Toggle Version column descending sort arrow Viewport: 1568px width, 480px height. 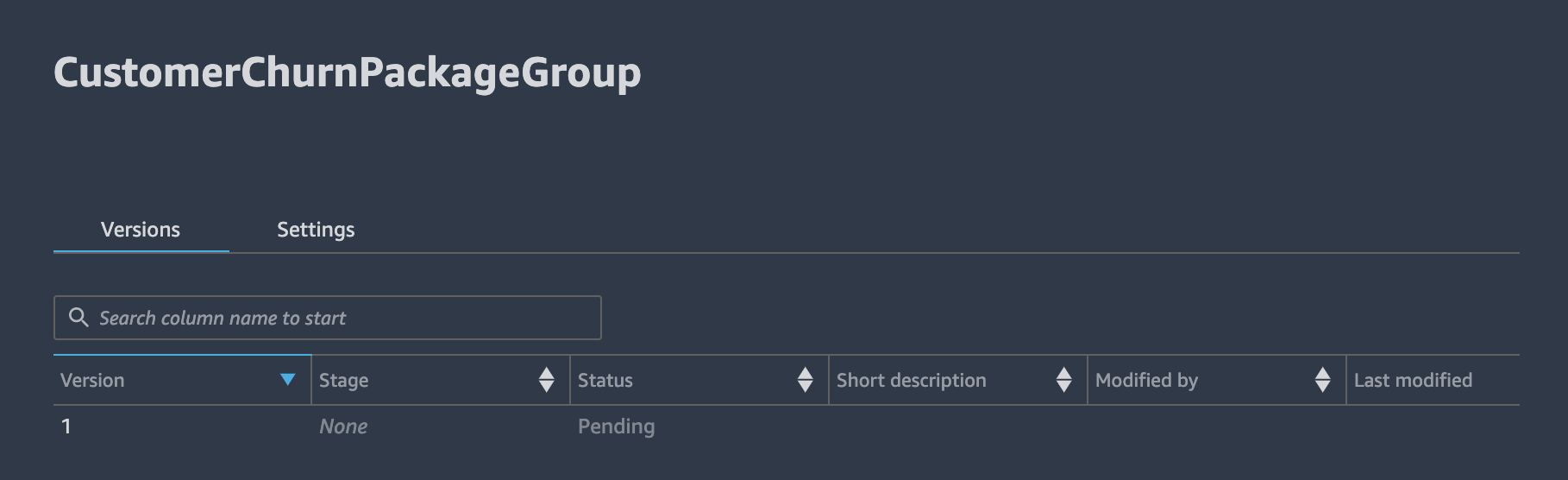(x=288, y=380)
